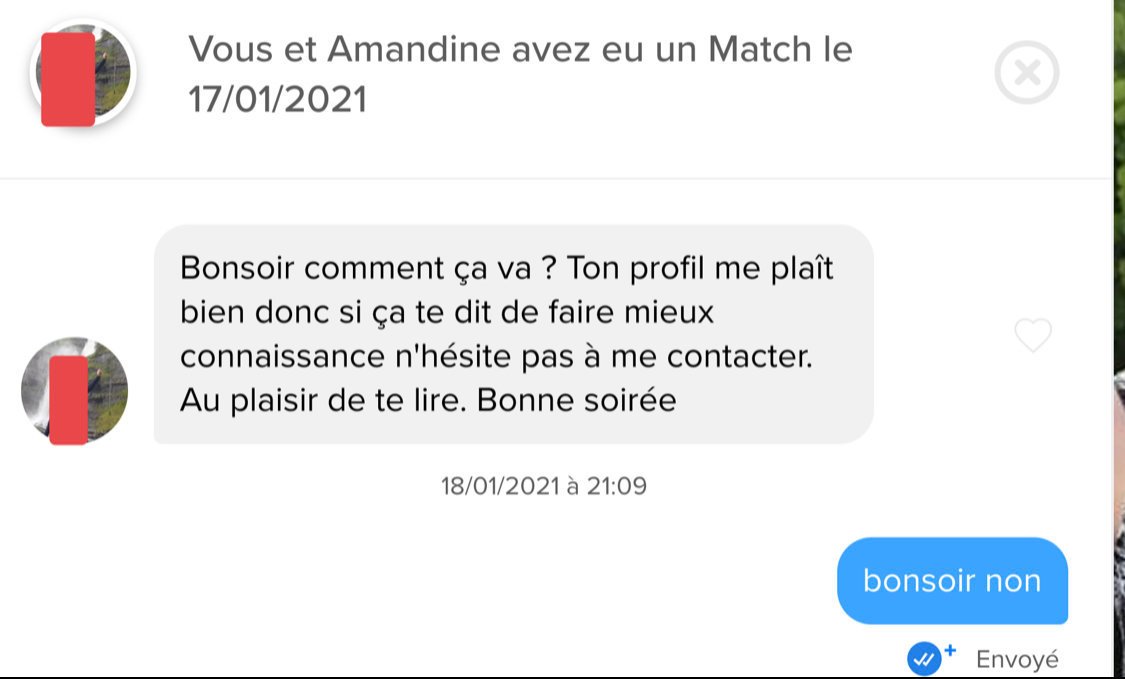Click the "Au plaisir de te lire" closing line
Screen dimensions: 1125x679
coord(323,401)
